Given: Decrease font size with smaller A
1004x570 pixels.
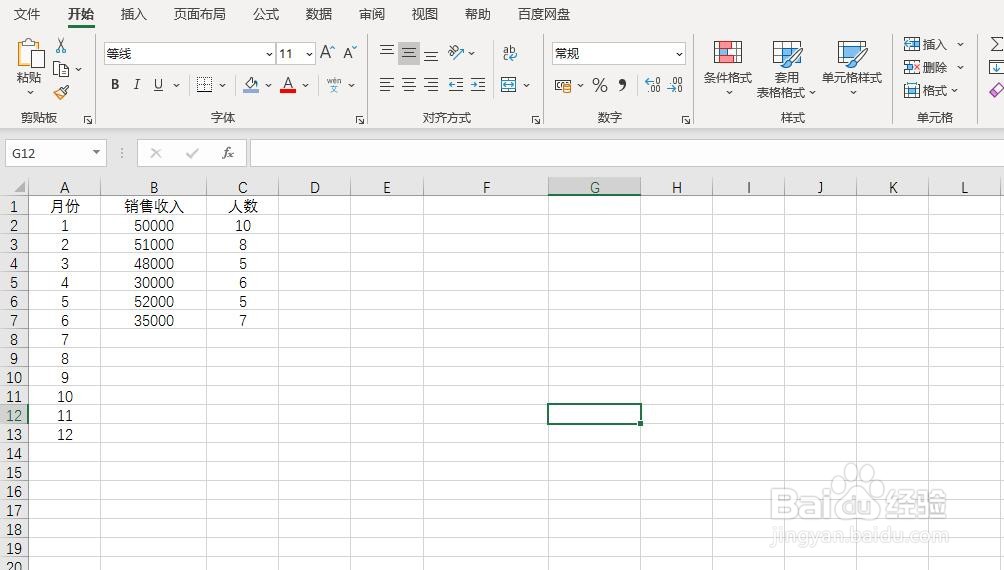Looking at the screenshot, I should 350,53.
